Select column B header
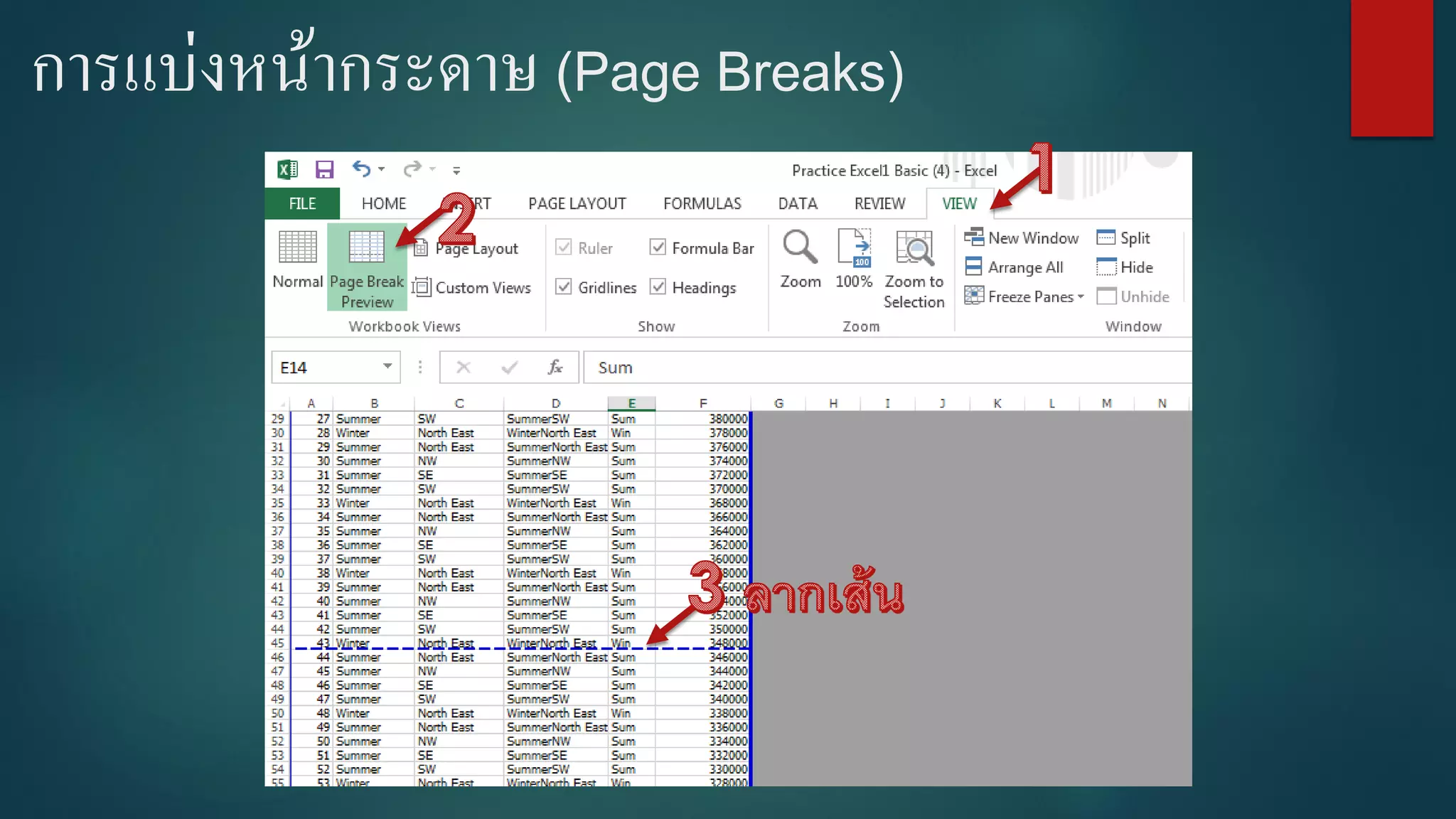Image resolution: width=1456 pixels, height=819 pixels. 374,403
